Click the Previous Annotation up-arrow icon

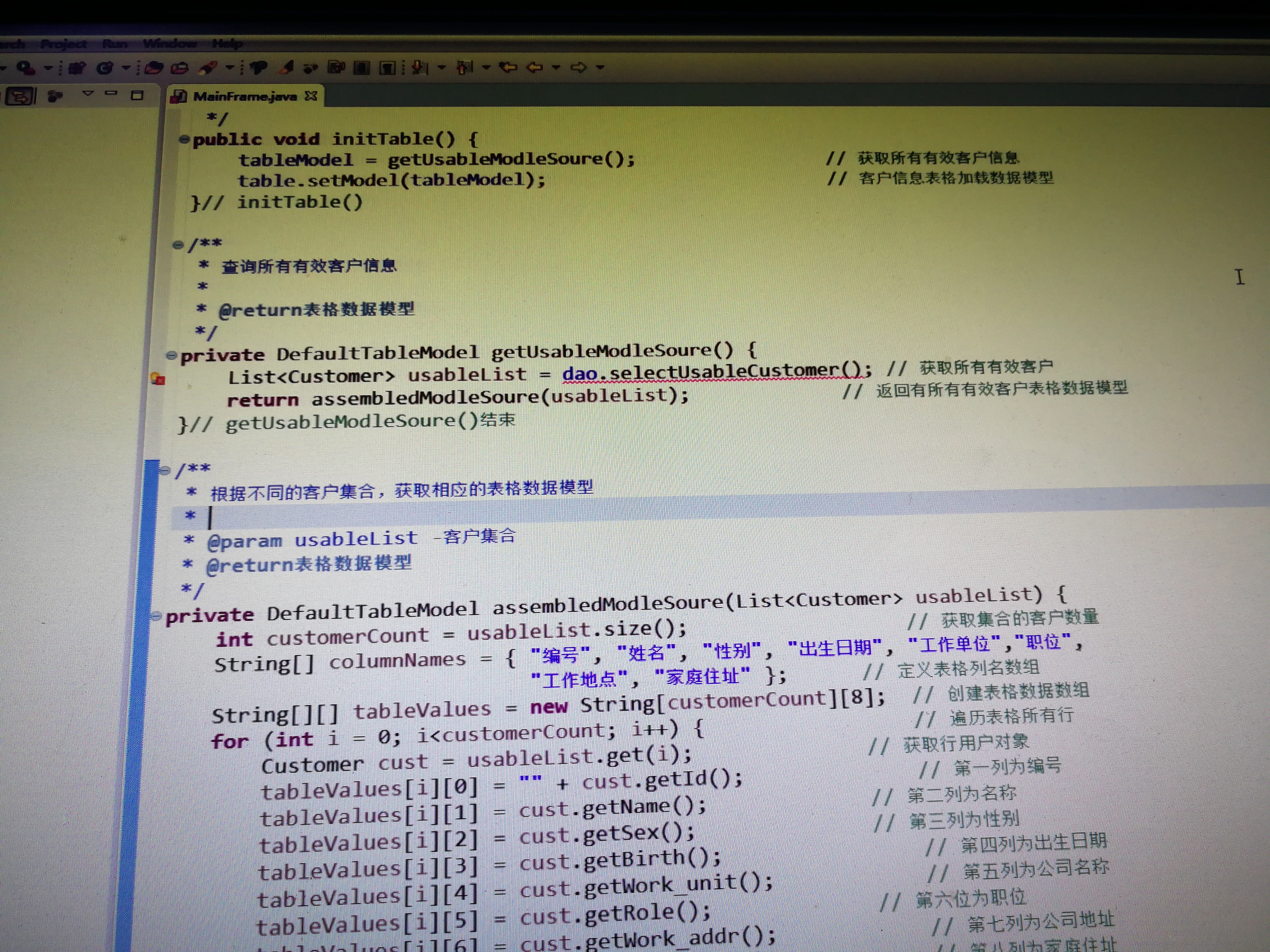click(x=465, y=68)
